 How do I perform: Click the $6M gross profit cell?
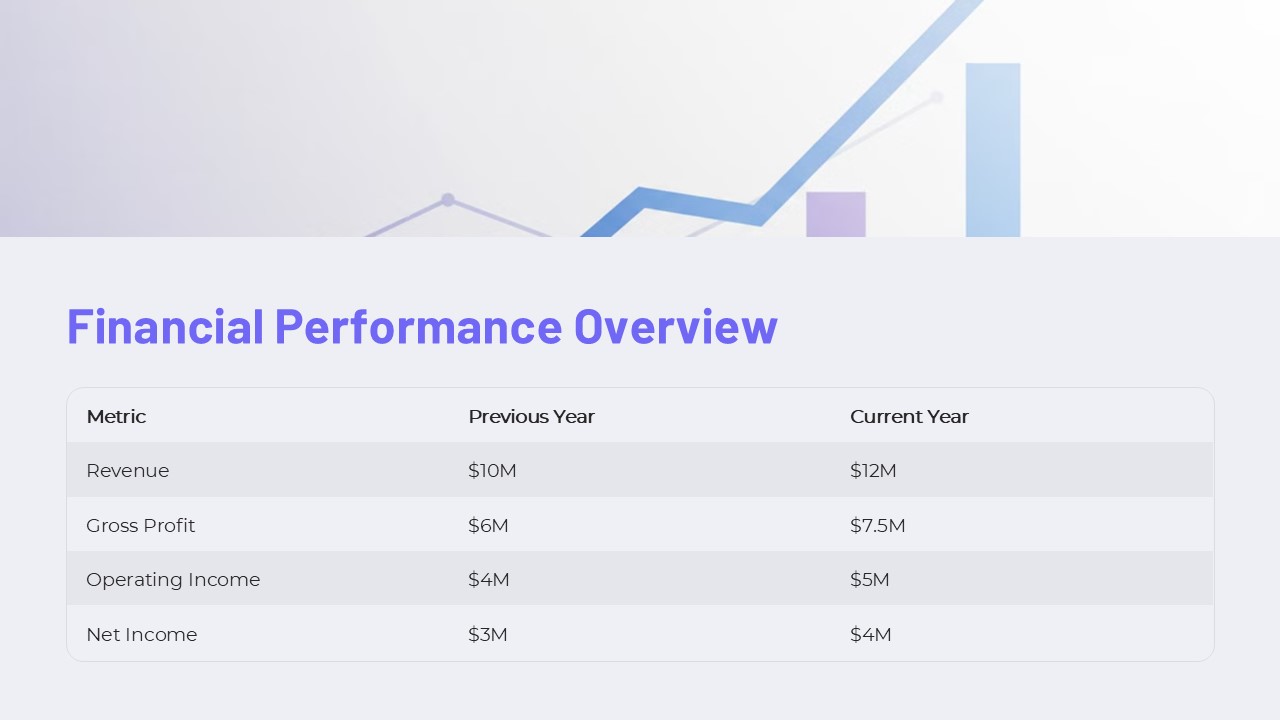click(x=488, y=525)
